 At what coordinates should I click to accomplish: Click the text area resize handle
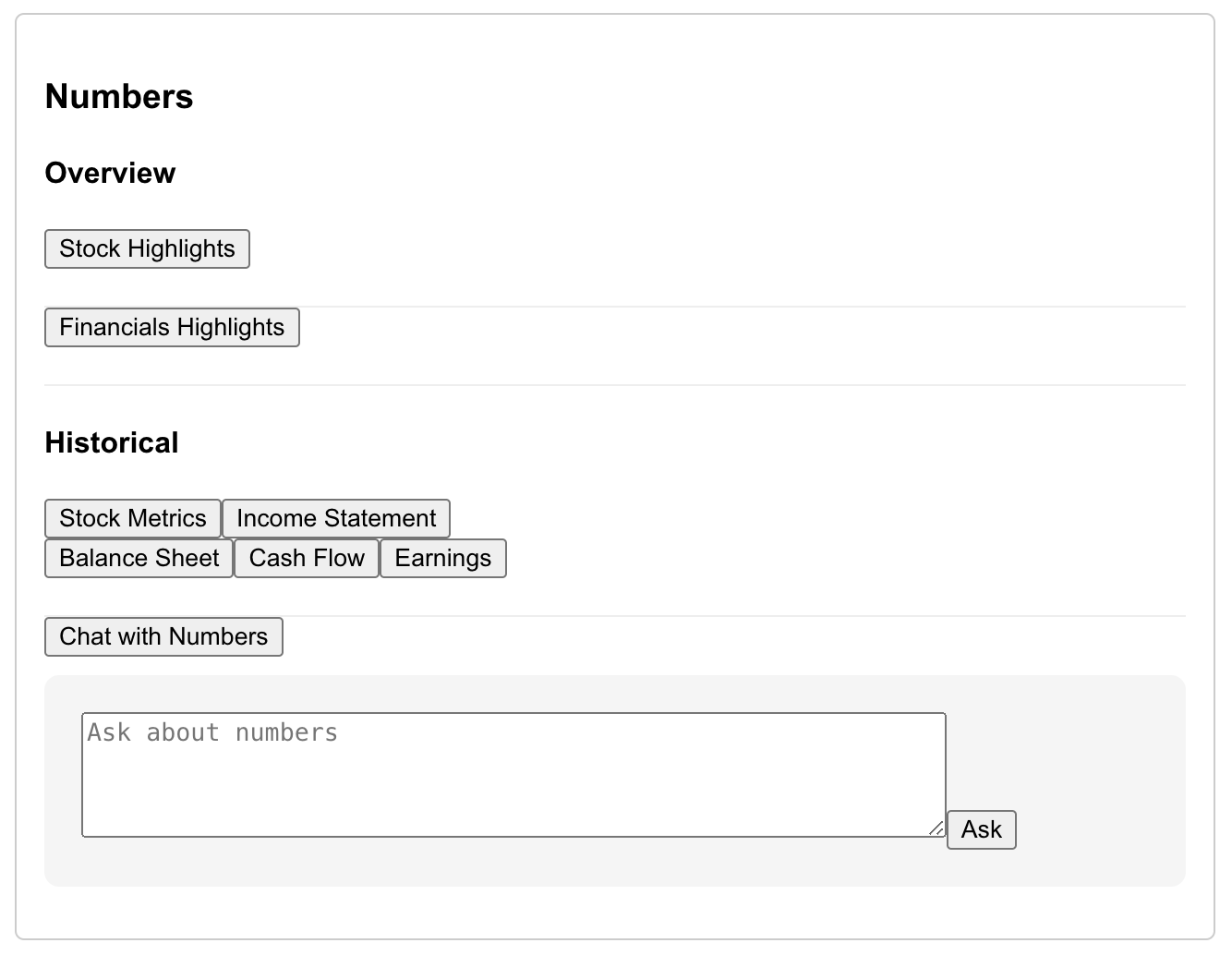point(936,828)
